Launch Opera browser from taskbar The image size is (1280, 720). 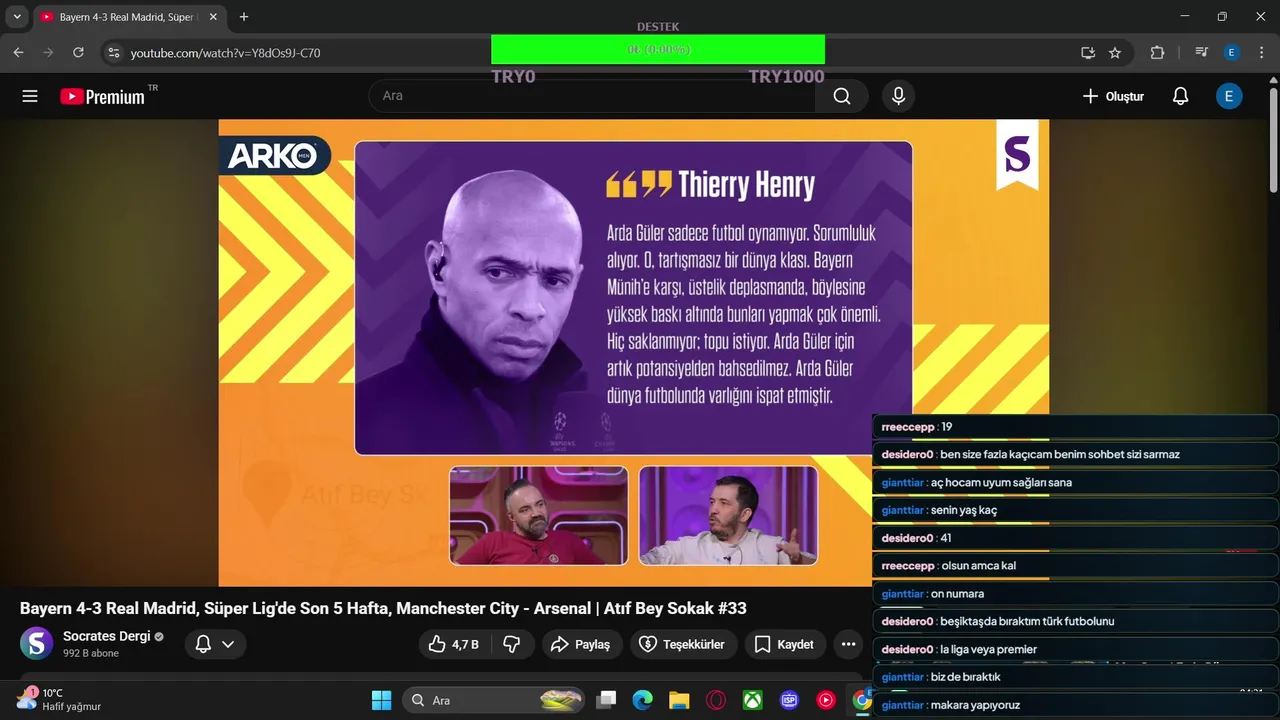[716, 700]
